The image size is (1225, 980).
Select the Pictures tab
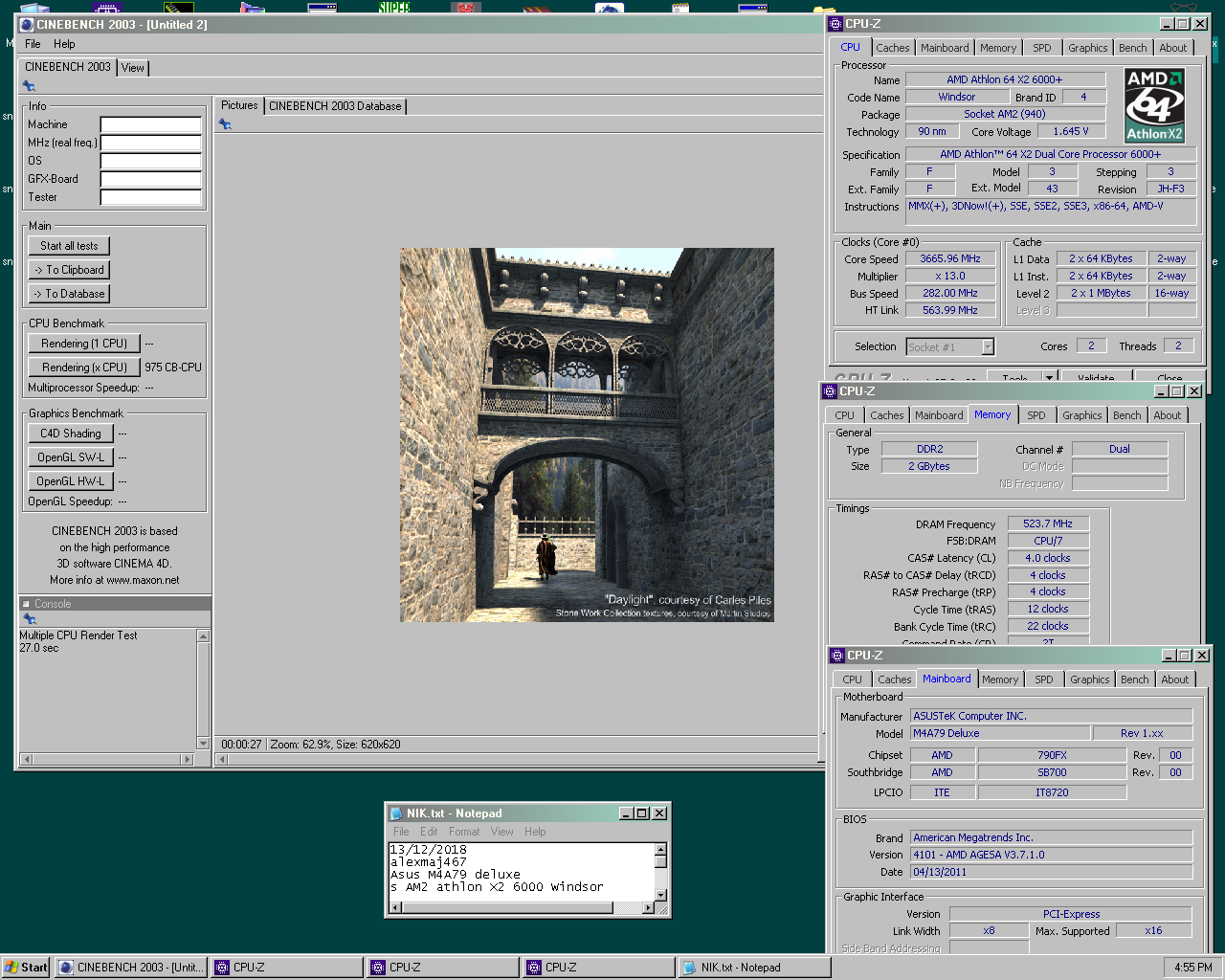(239, 105)
